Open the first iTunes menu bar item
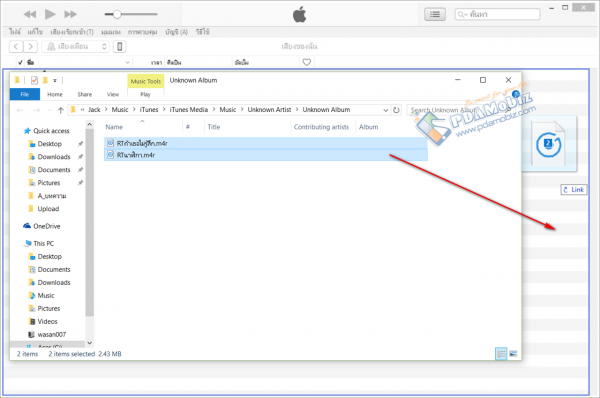600x398 pixels. (15, 32)
